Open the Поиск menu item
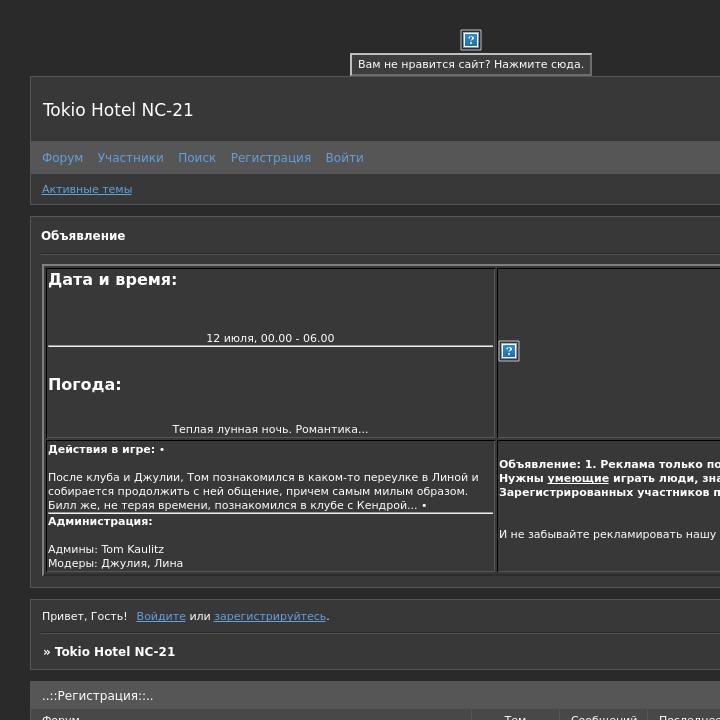Image resolution: width=720 pixels, height=720 pixels. (x=197, y=158)
